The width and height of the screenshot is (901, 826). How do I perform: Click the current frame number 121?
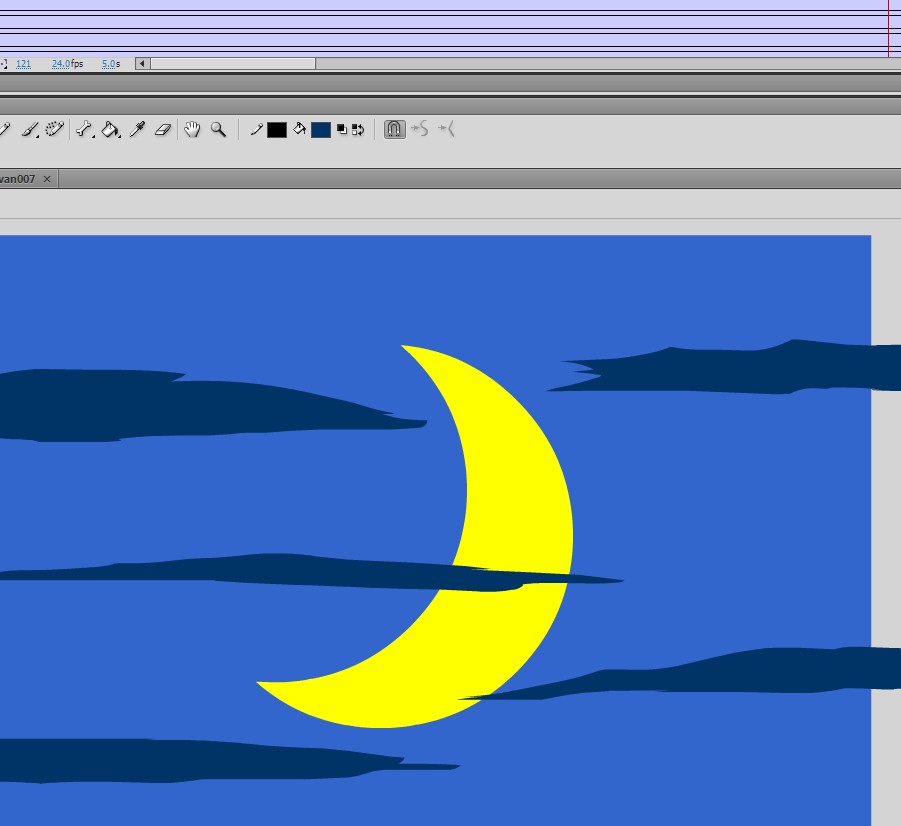point(23,64)
